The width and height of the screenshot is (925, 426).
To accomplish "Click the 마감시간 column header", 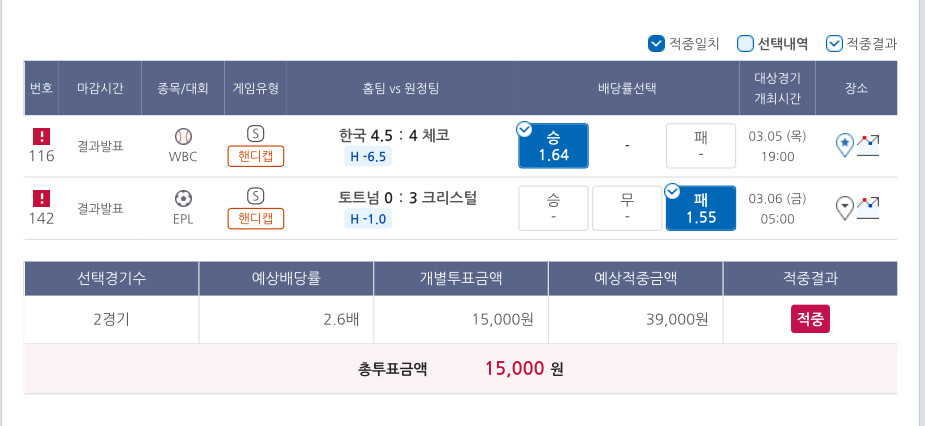I will pos(100,88).
